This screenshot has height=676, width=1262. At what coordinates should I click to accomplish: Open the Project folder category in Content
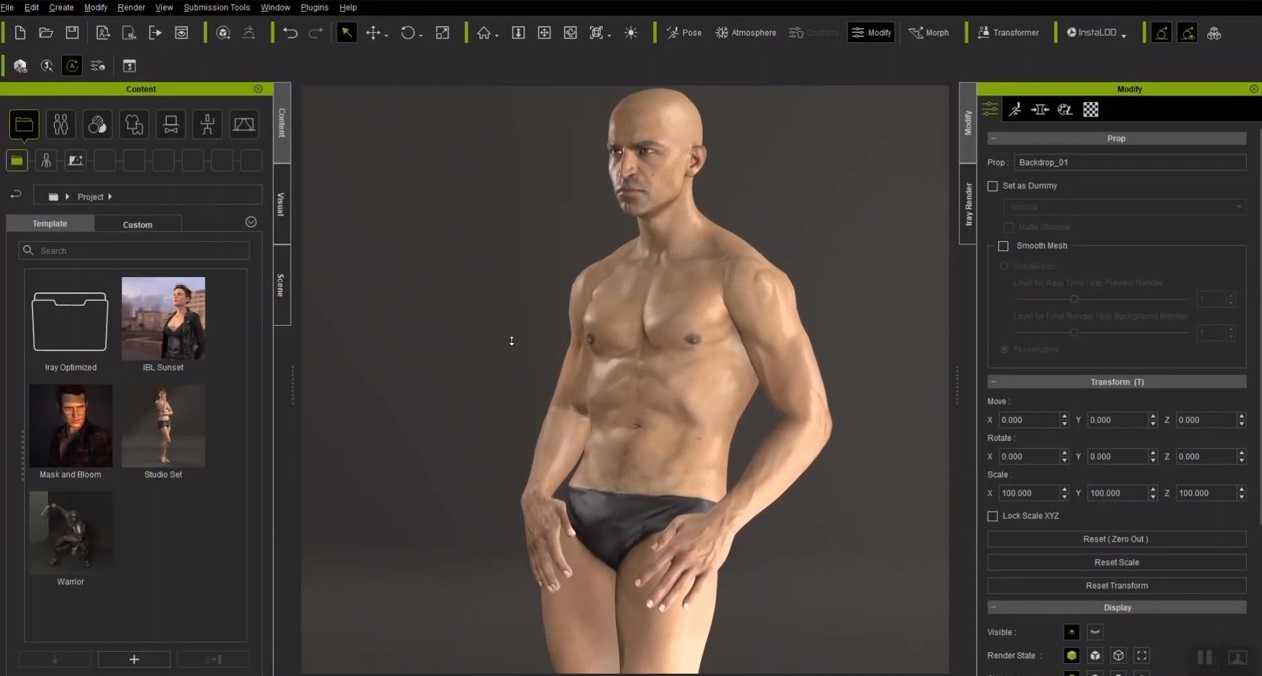24,125
